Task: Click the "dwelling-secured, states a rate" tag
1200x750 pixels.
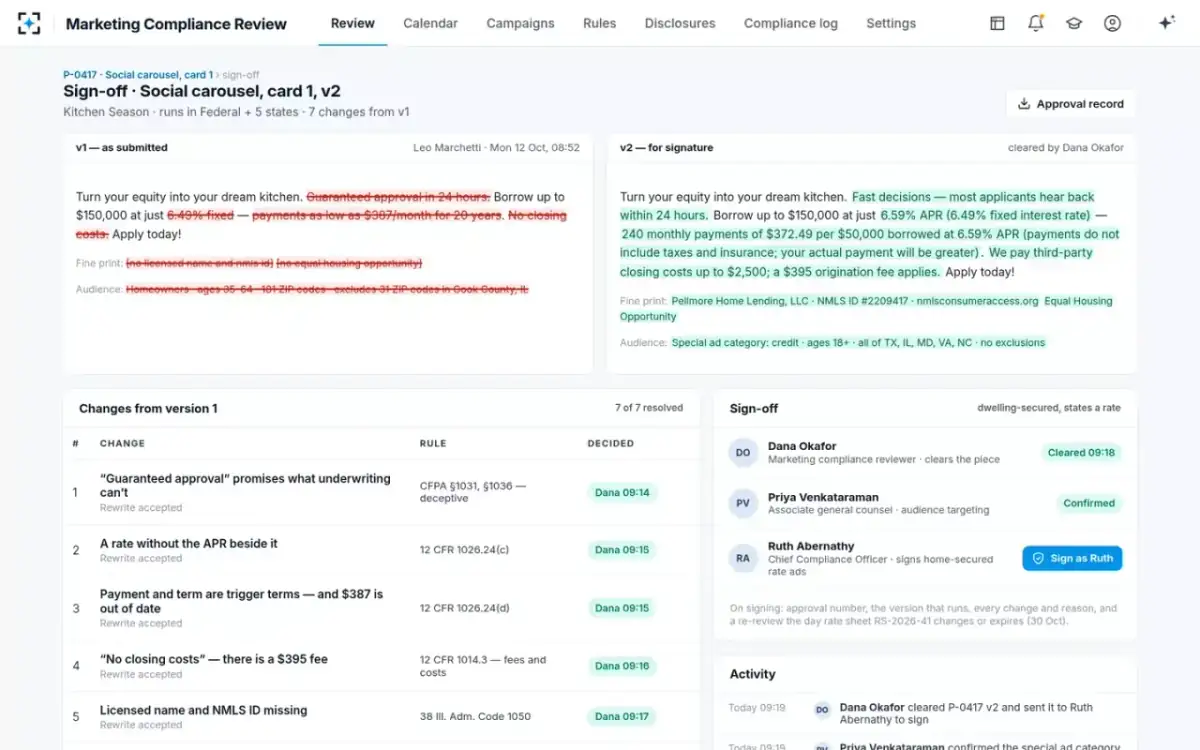Action: click(1051, 408)
